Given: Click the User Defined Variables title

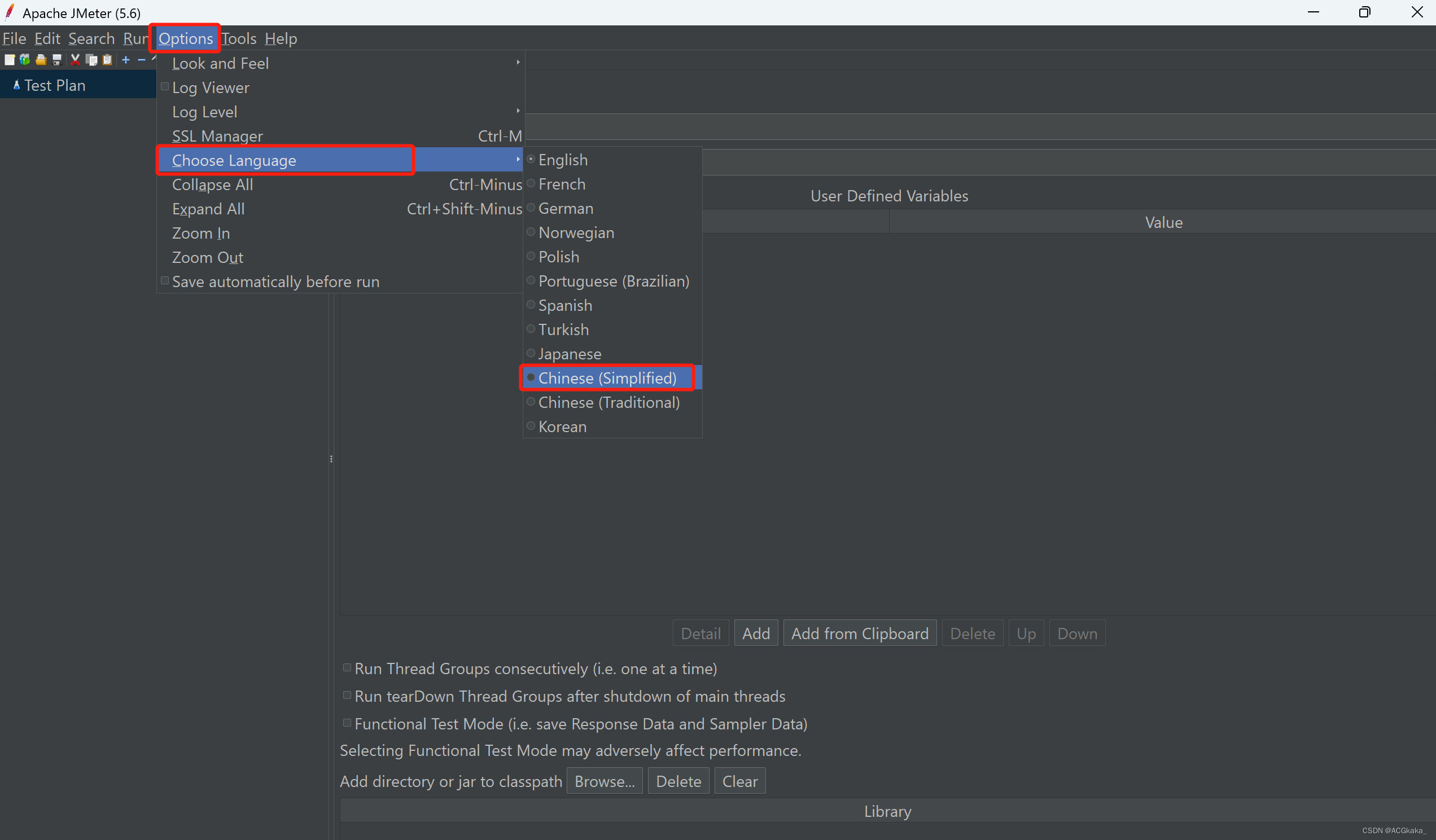Looking at the screenshot, I should pos(889,196).
